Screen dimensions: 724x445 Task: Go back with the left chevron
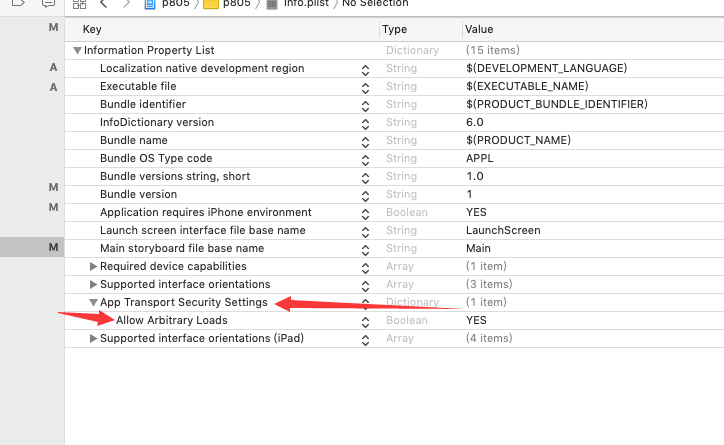(x=103, y=4)
